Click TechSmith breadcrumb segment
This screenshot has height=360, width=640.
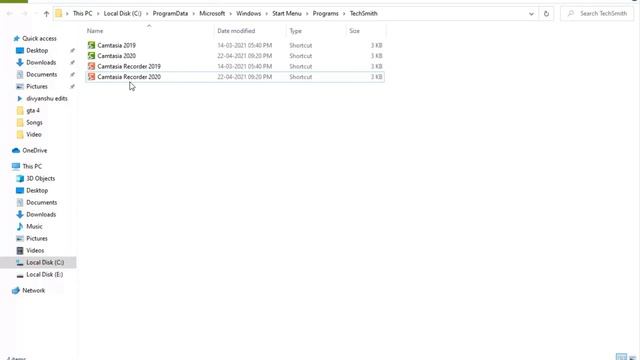(363, 13)
